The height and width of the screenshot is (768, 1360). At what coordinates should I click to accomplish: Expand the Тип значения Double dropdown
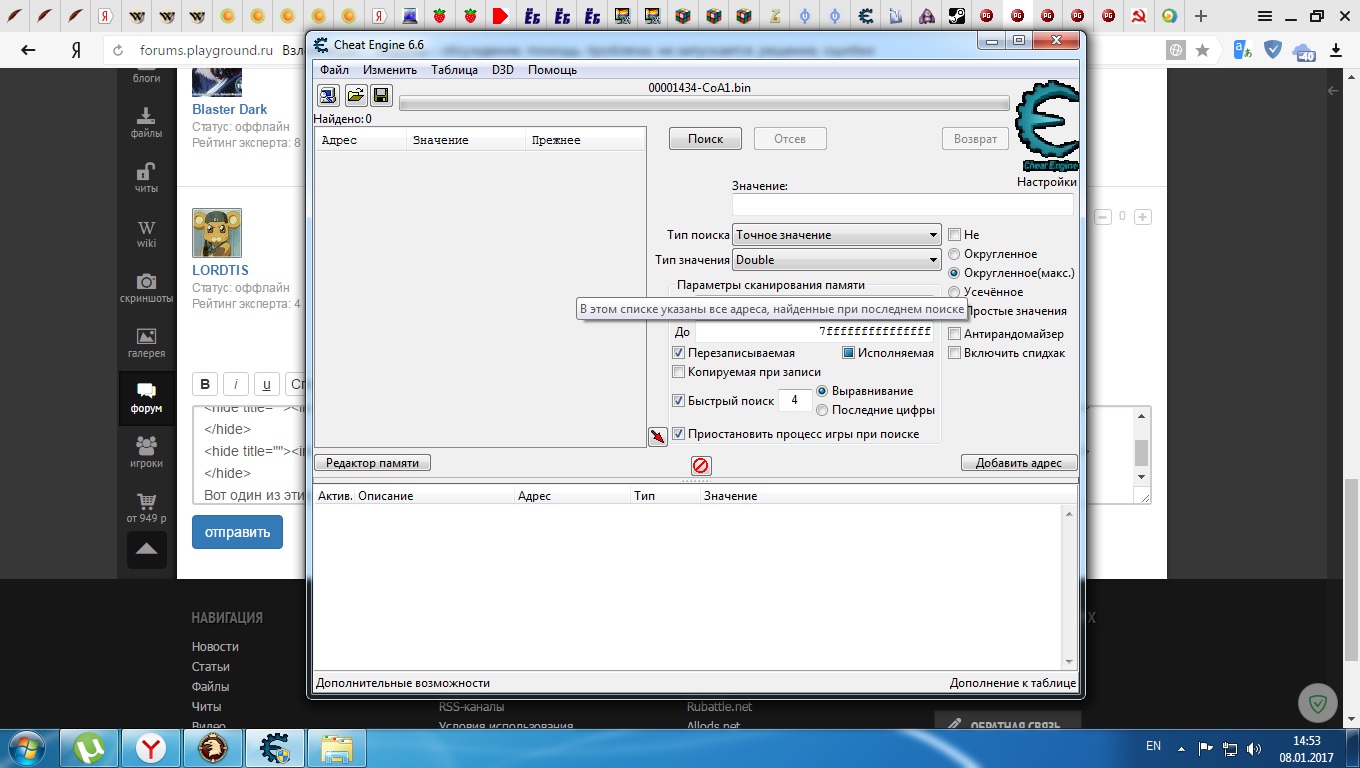tap(836, 260)
